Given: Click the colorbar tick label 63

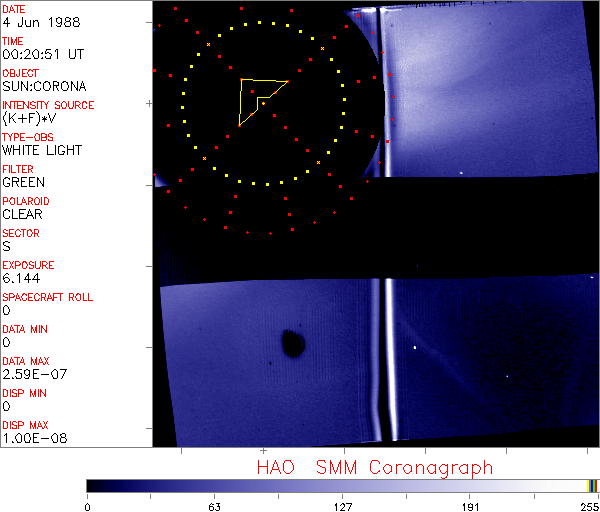Looking at the screenshot, I should pyautogui.click(x=214, y=505).
